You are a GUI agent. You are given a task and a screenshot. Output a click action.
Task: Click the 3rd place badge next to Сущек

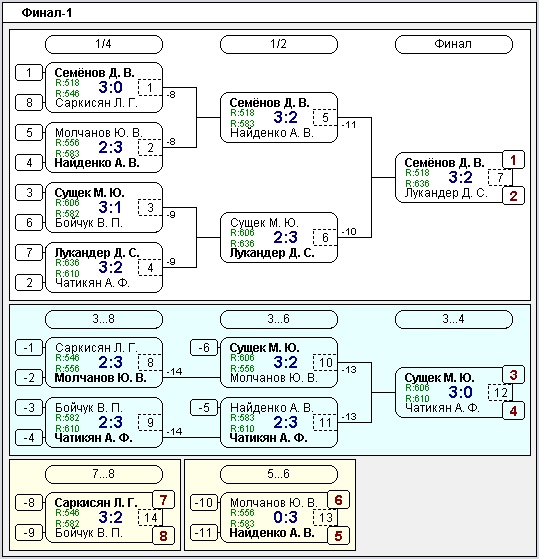point(513,375)
